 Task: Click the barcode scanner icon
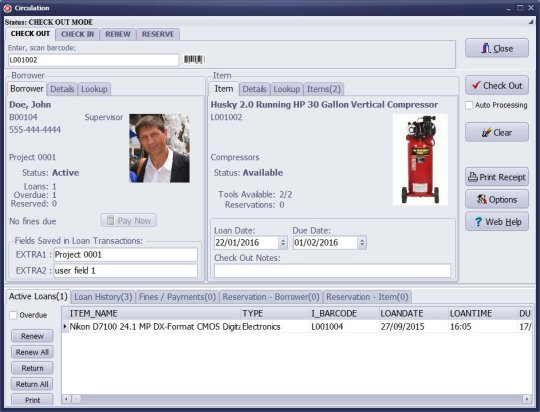(x=194, y=60)
